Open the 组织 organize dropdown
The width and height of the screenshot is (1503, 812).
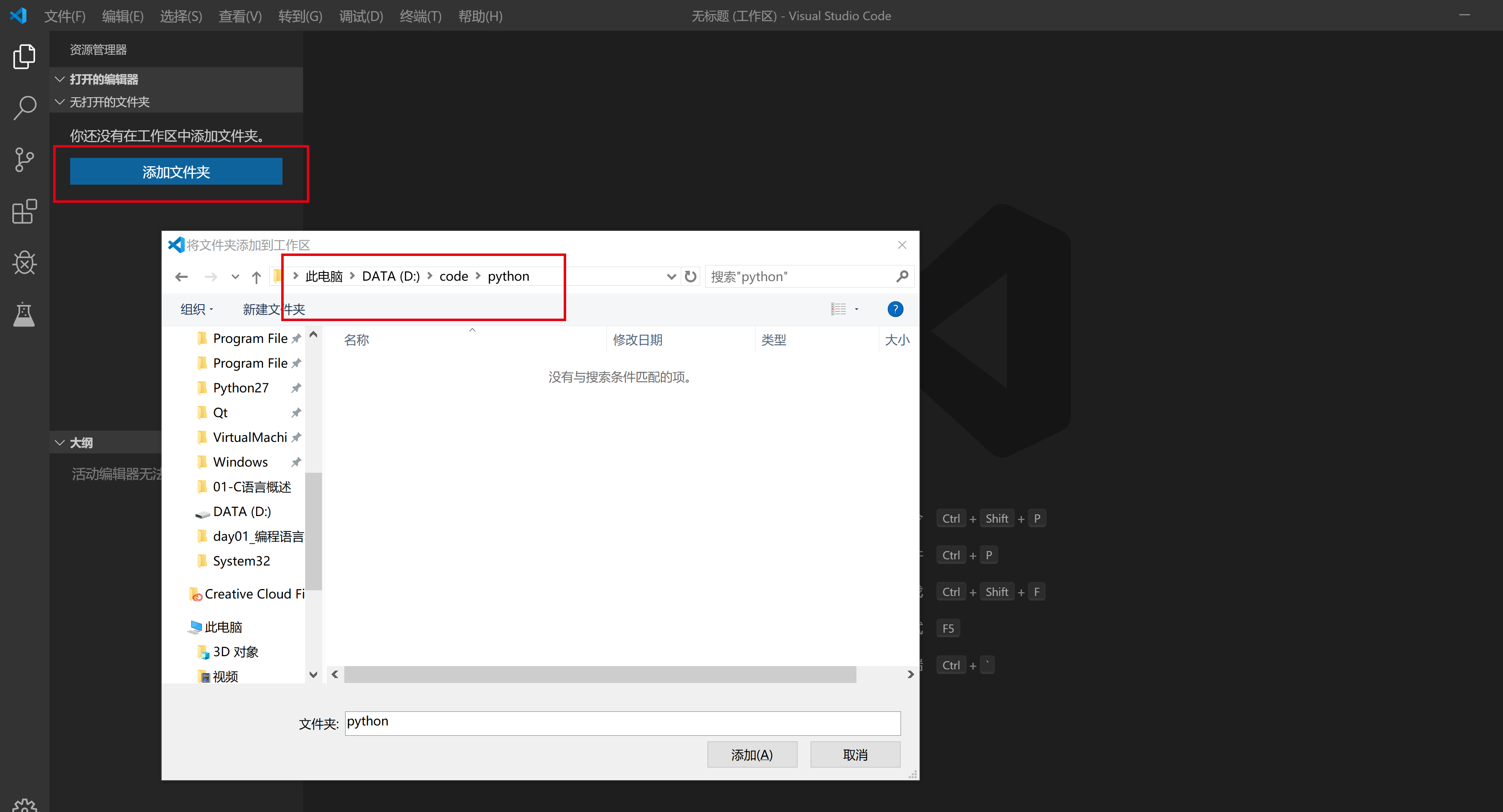[197, 309]
